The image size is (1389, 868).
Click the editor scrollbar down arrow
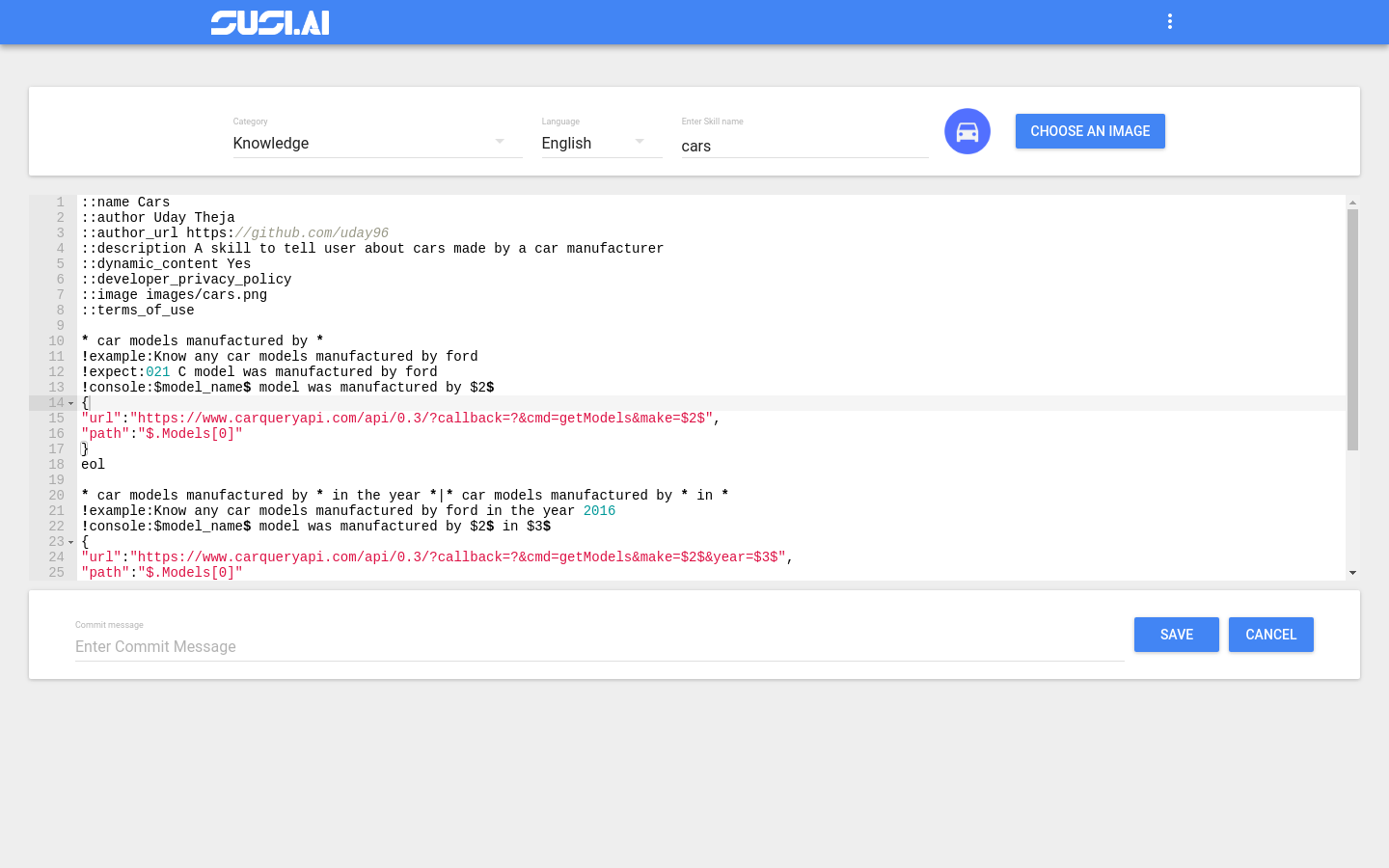(x=1352, y=573)
